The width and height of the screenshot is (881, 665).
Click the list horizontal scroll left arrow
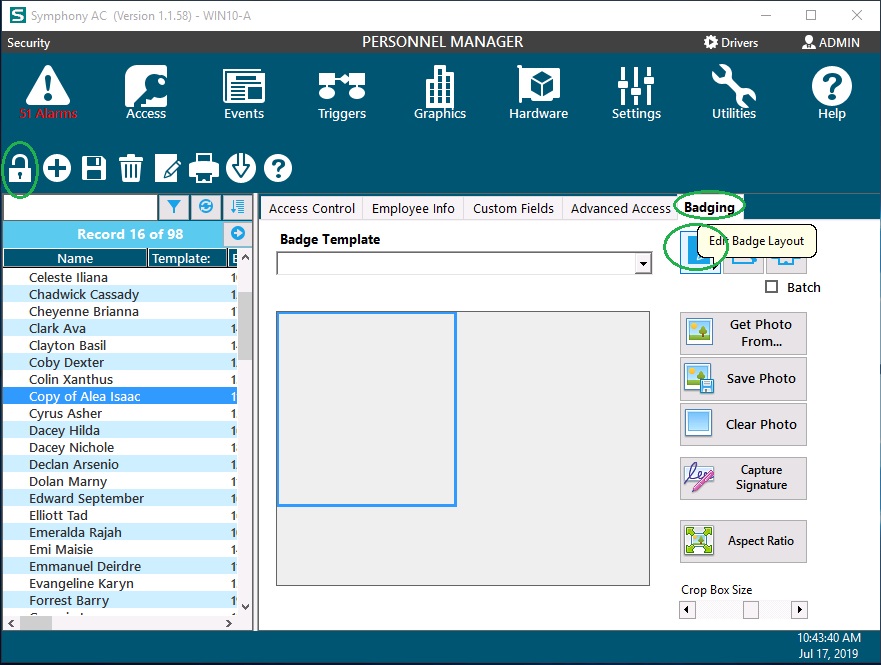[11, 623]
